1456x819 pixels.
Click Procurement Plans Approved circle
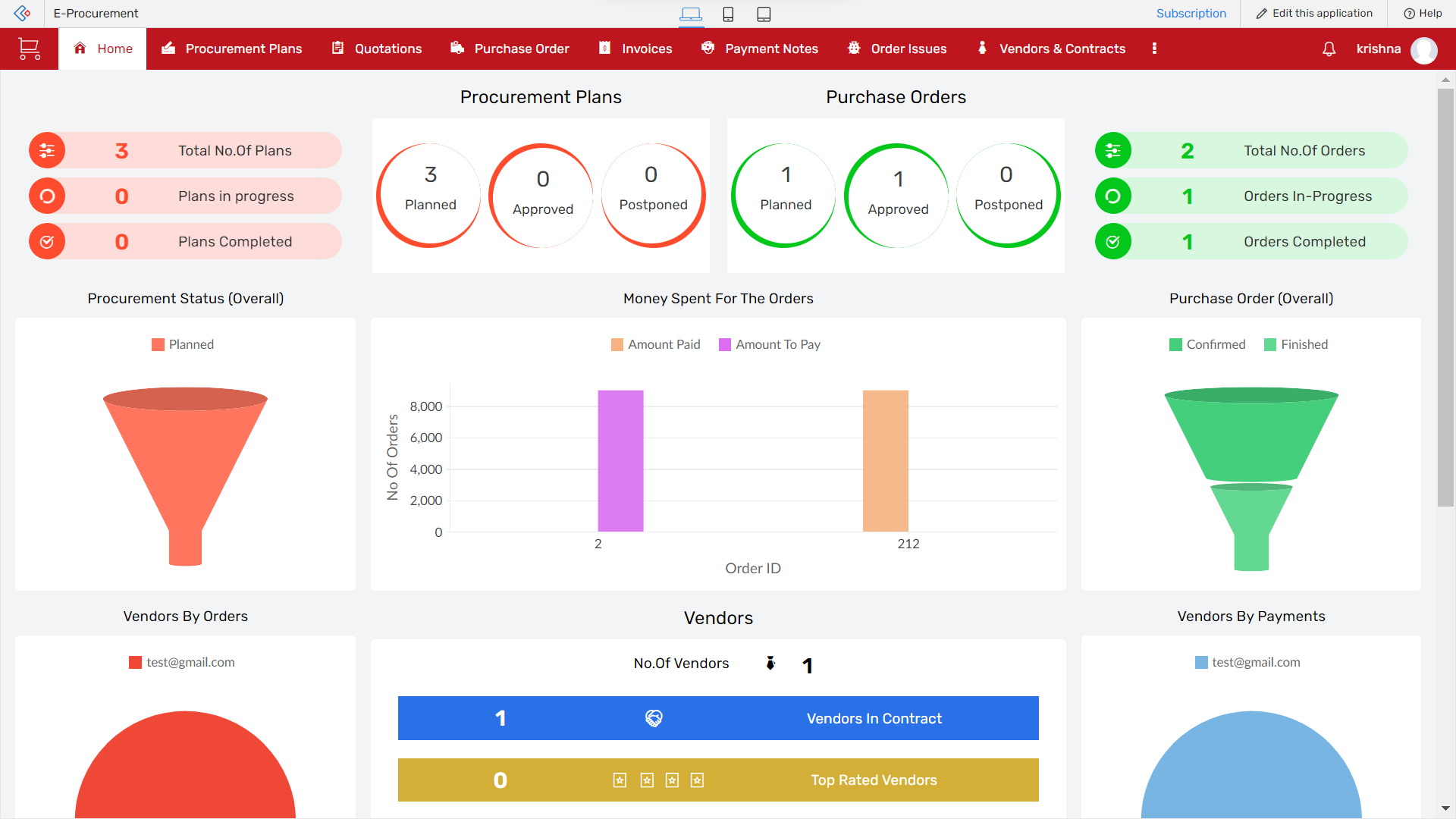pos(541,196)
